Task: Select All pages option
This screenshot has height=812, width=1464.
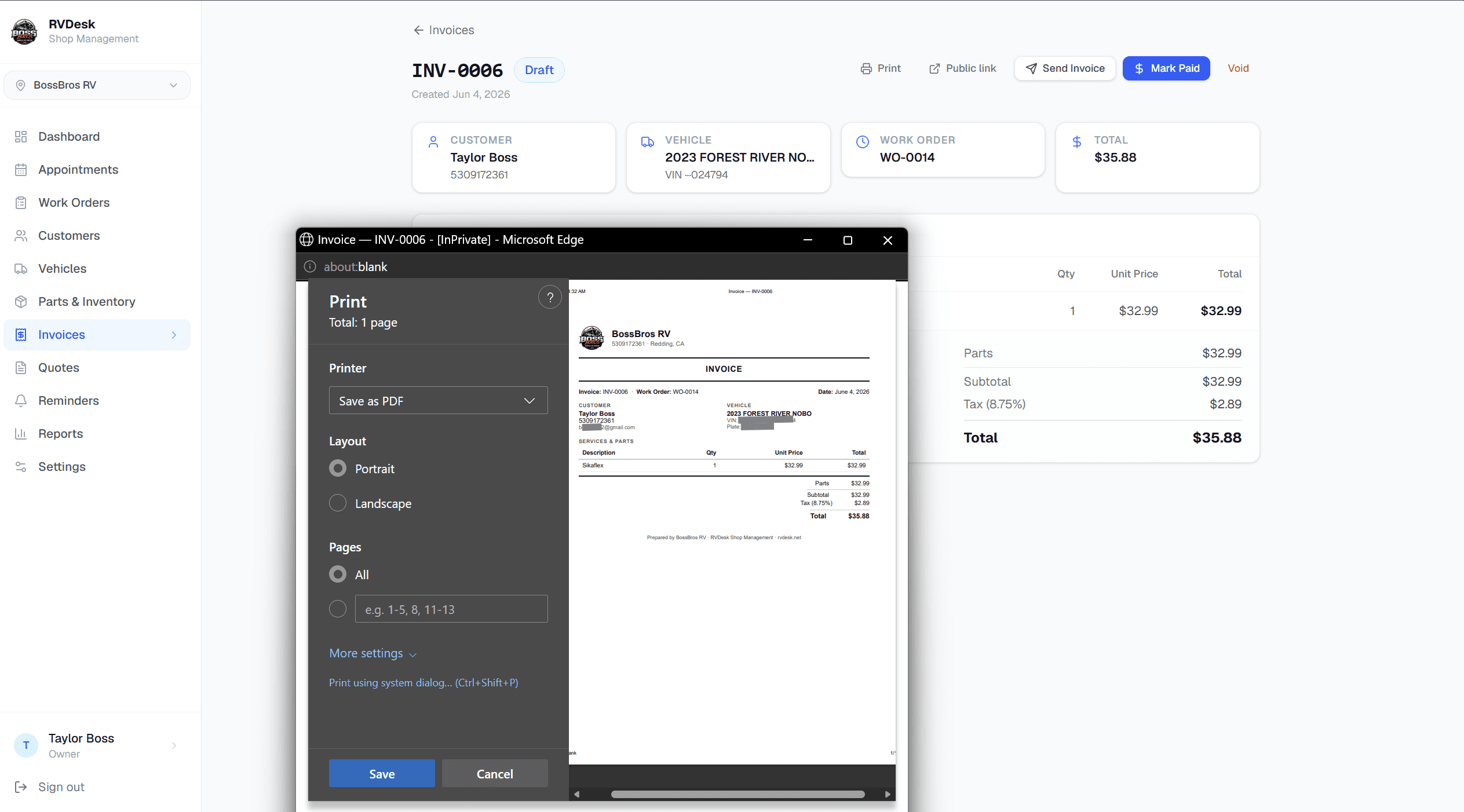Action: coord(338,574)
